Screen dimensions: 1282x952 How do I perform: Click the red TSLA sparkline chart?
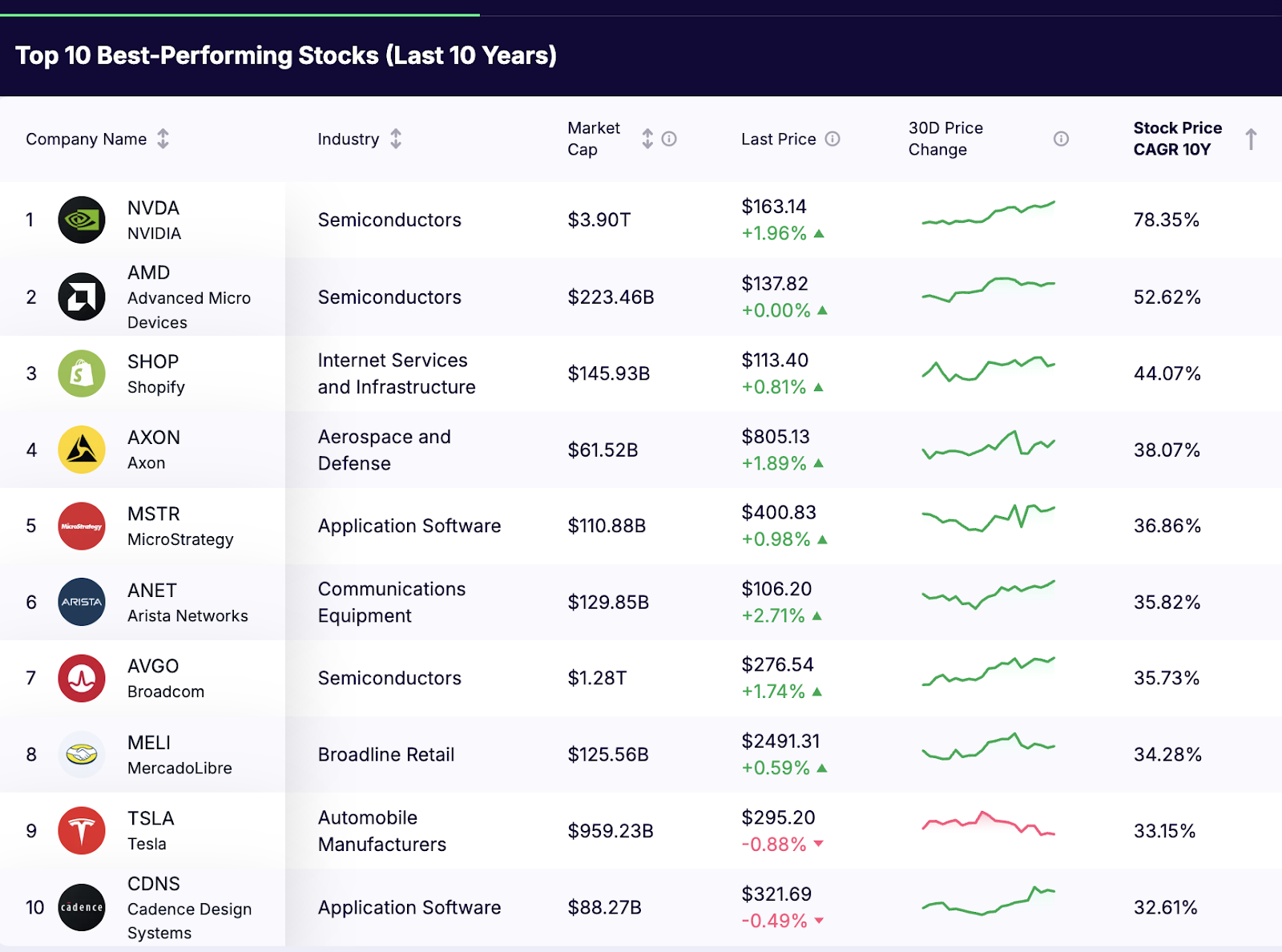click(989, 823)
